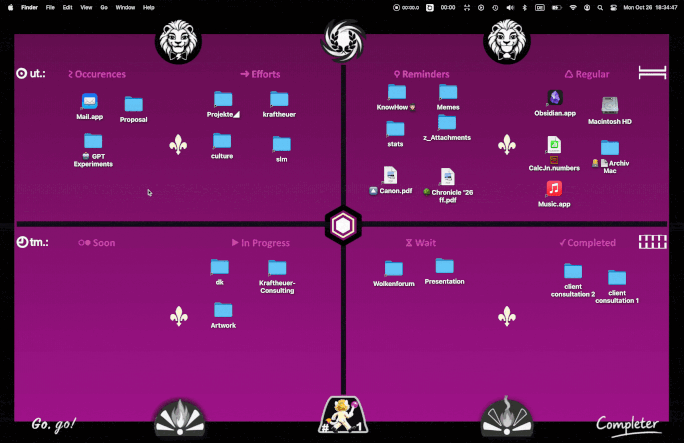Select the Projekte folder
The image size is (684, 443).
click(x=223, y=99)
